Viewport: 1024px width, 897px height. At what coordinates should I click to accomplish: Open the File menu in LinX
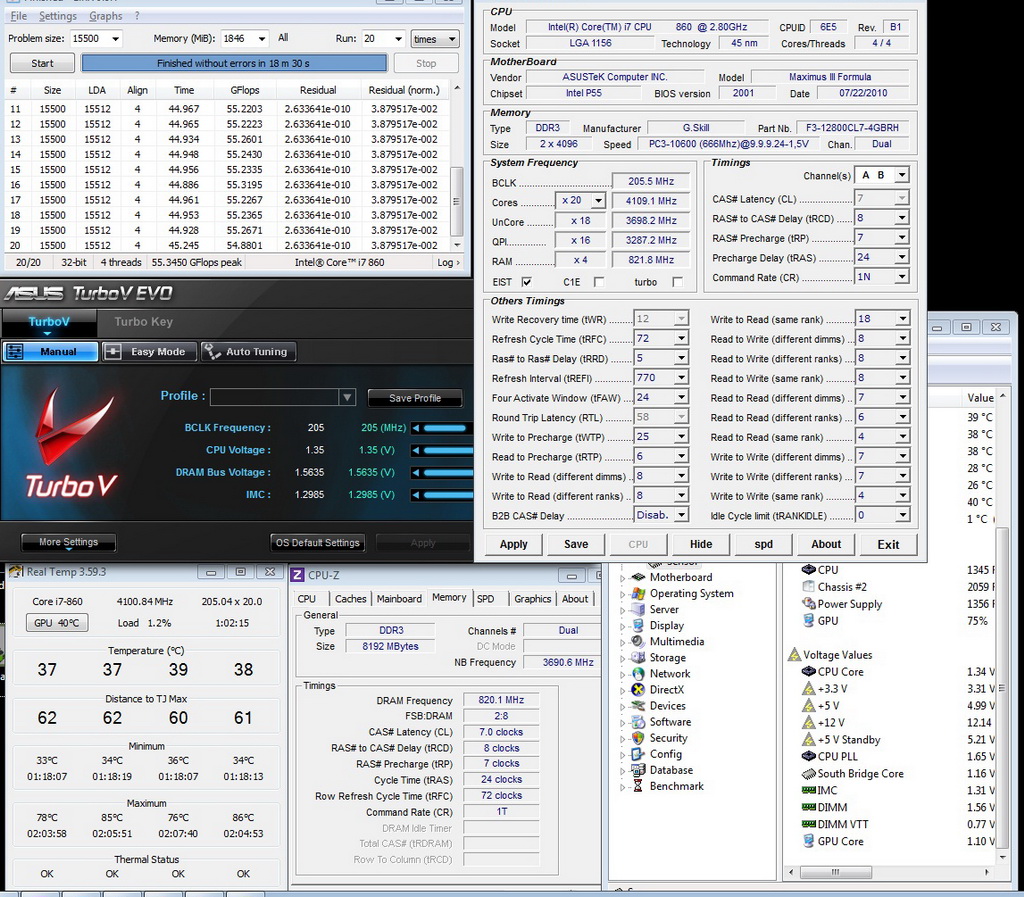pyautogui.click(x=19, y=16)
